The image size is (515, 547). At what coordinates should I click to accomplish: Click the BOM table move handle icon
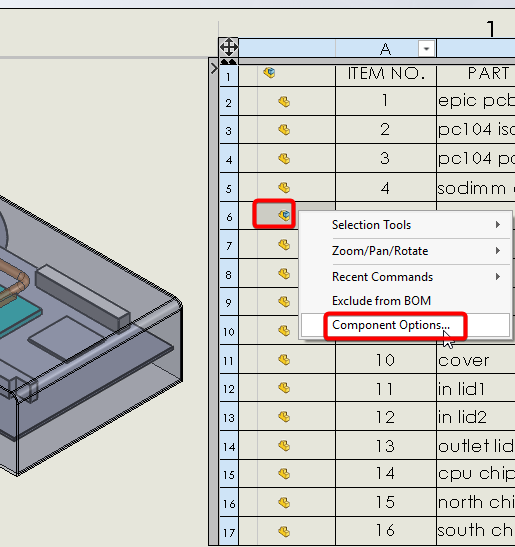229,47
